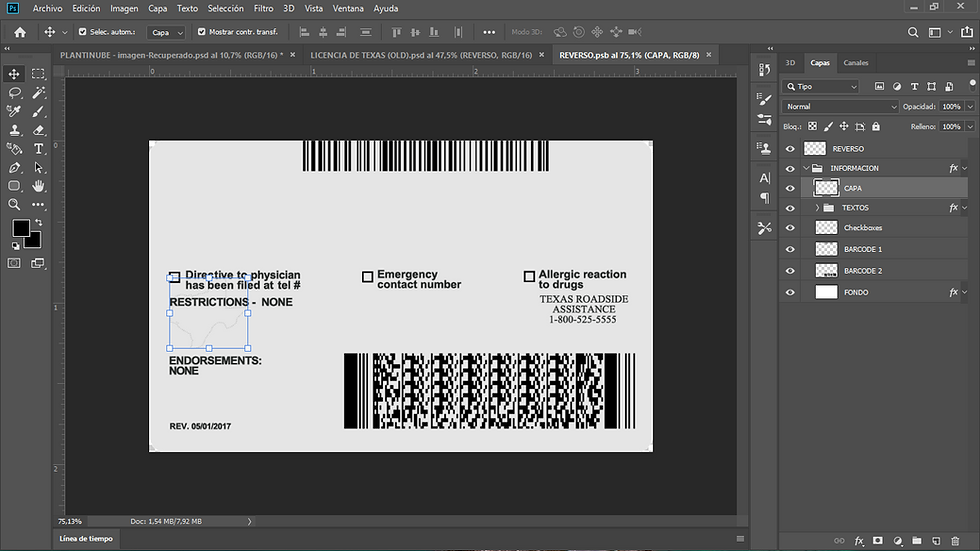Open the Ventana menu
Screen dimensions: 980x551
(x=348, y=8)
